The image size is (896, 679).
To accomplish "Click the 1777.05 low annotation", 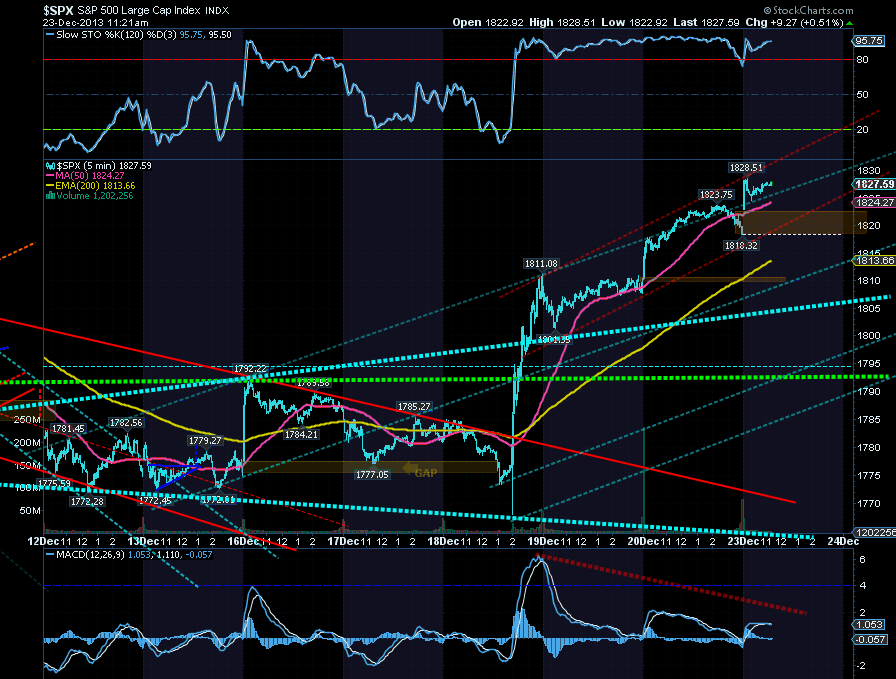I will [372, 474].
